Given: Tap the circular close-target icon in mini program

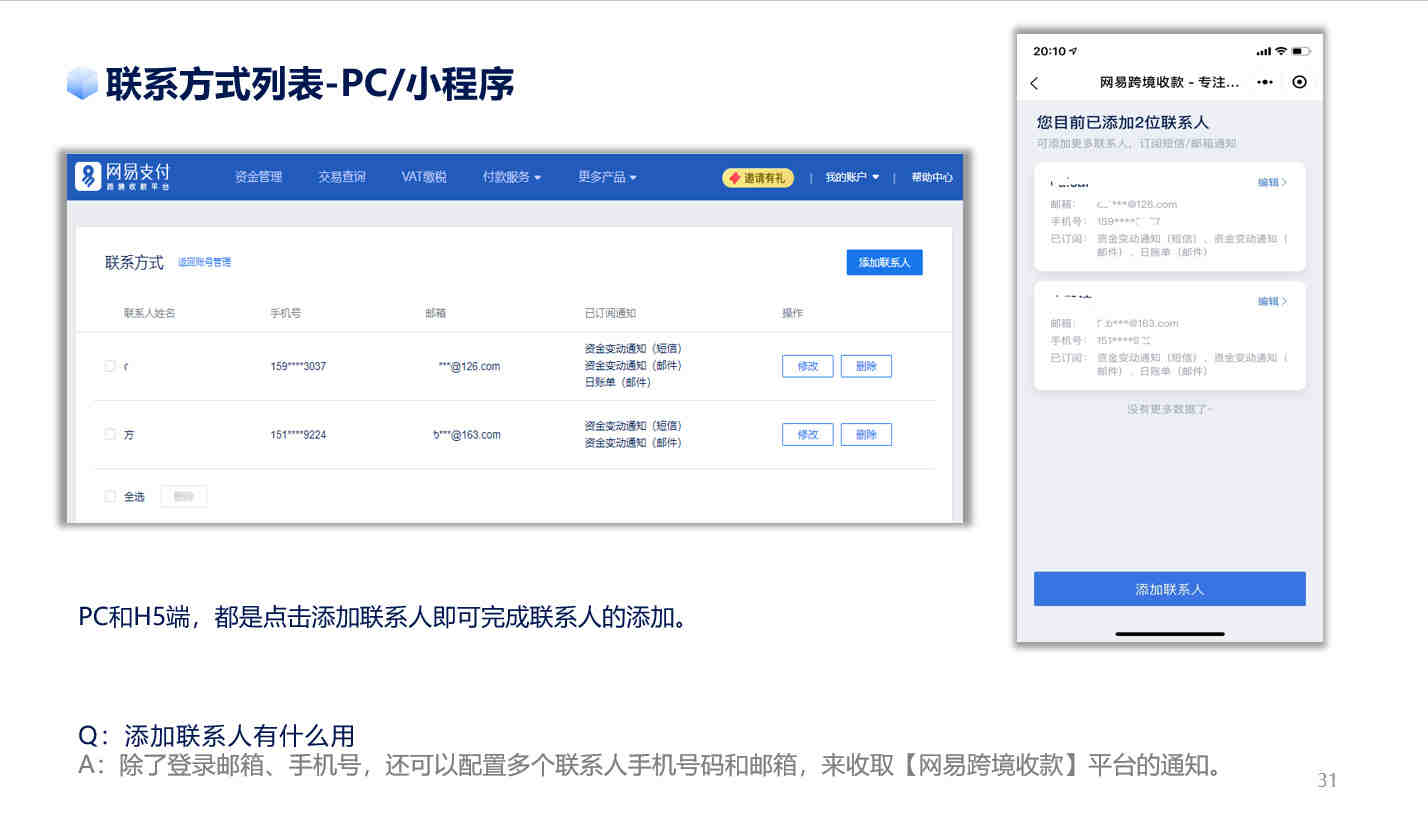Looking at the screenshot, I should coord(1299,82).
